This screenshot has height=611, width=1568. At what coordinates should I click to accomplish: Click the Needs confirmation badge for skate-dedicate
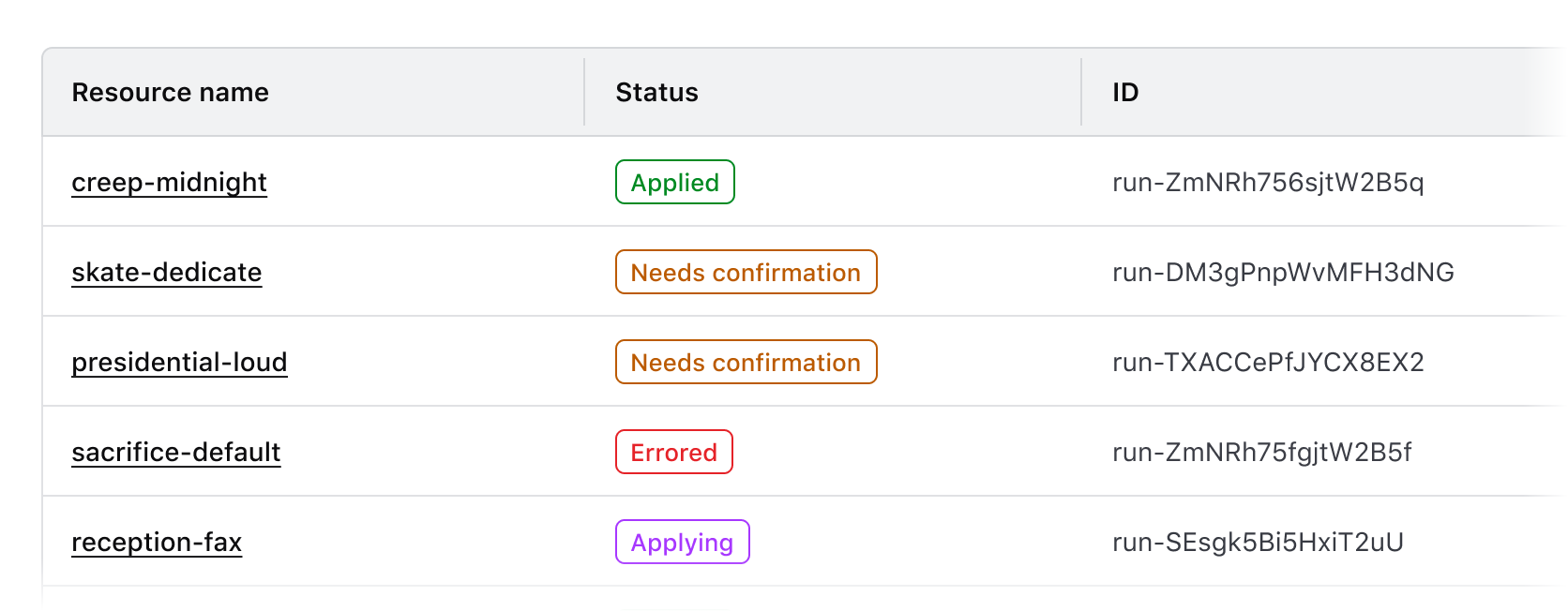(746, 272)
